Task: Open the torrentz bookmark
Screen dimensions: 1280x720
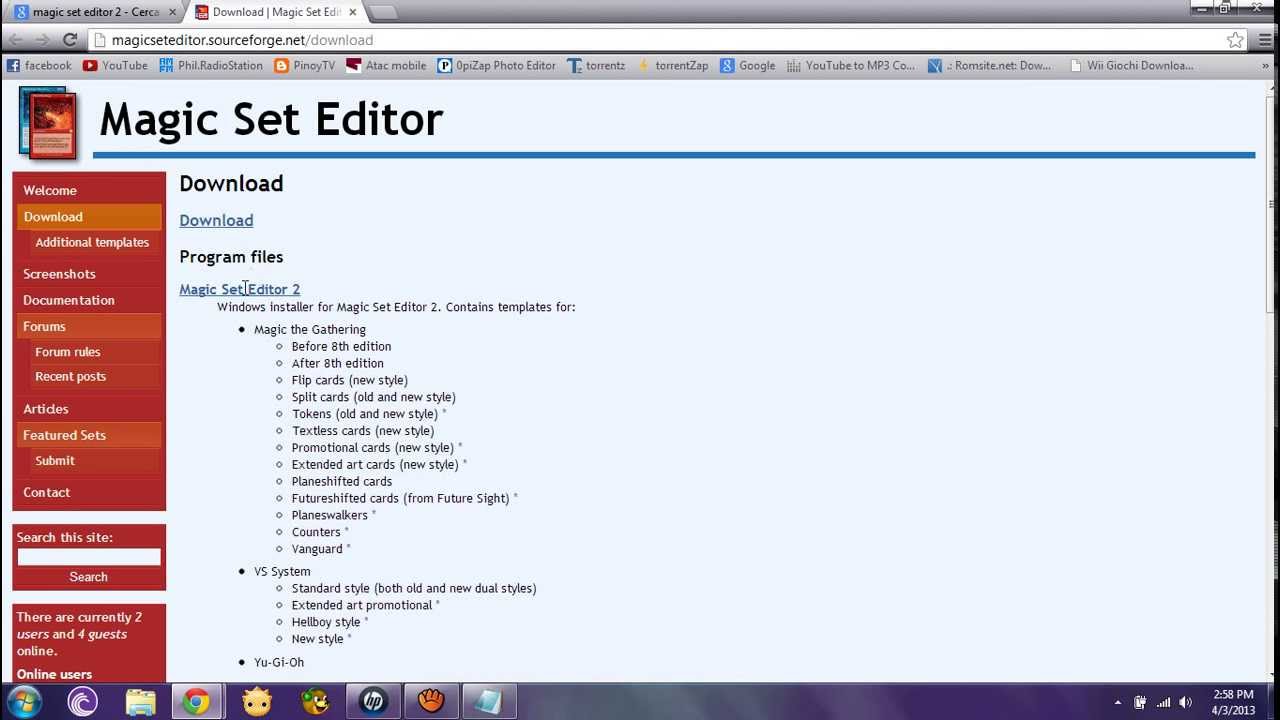Action: 596,65
